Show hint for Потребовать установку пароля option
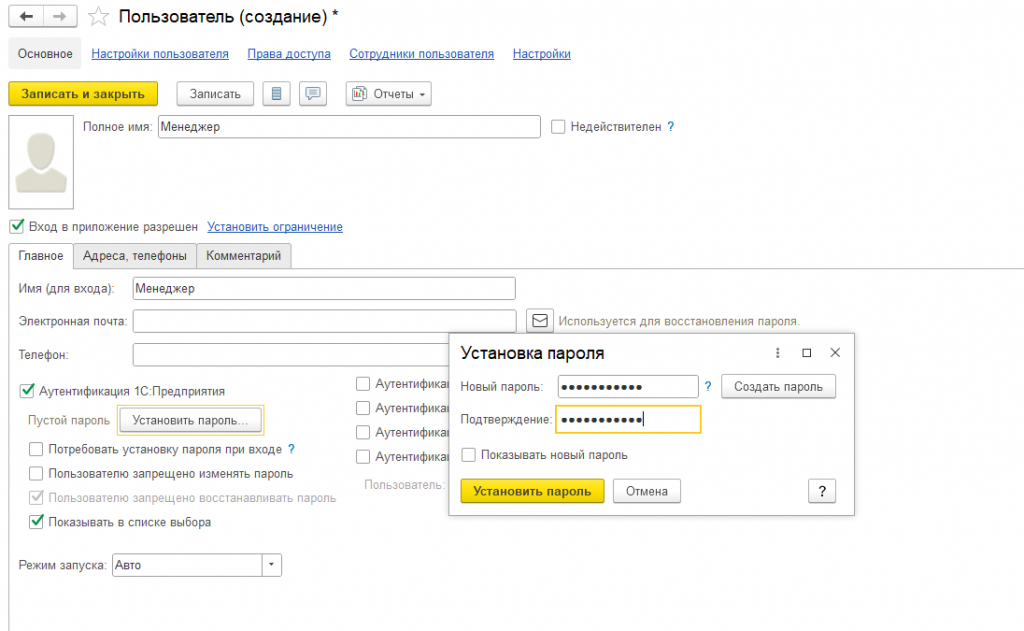 point(291,449)
